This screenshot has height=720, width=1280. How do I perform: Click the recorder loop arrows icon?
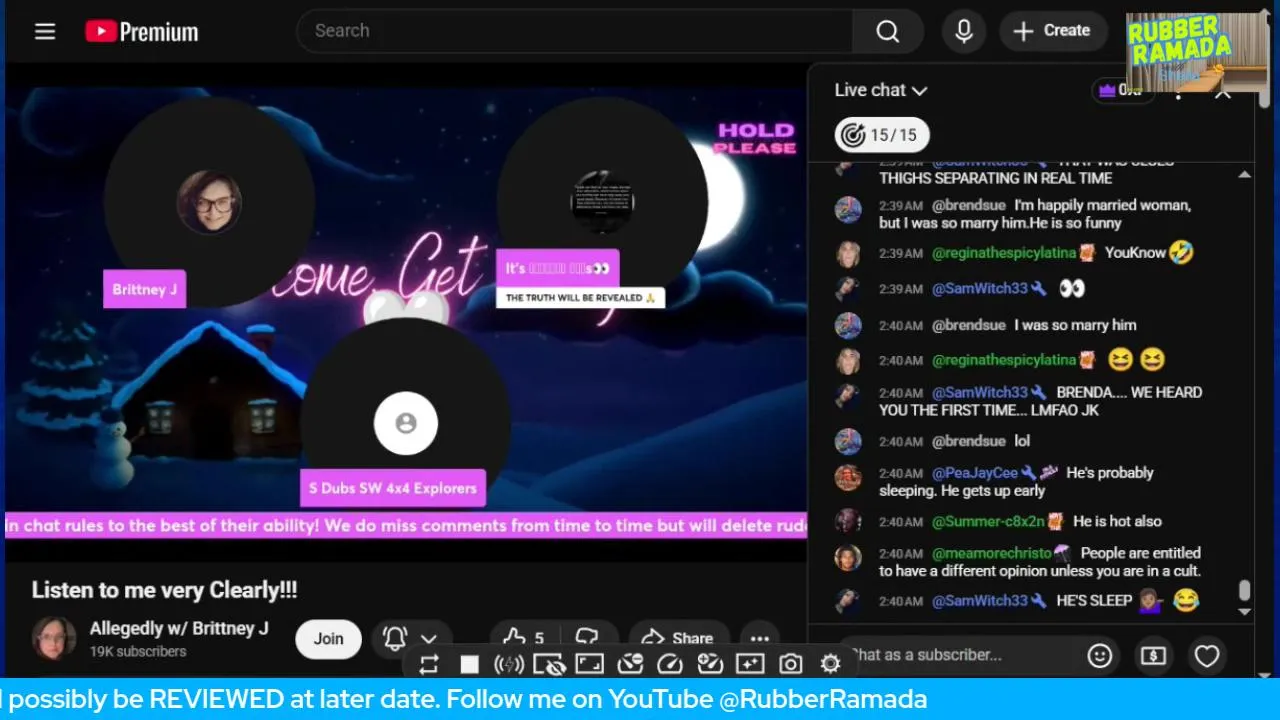429,664
